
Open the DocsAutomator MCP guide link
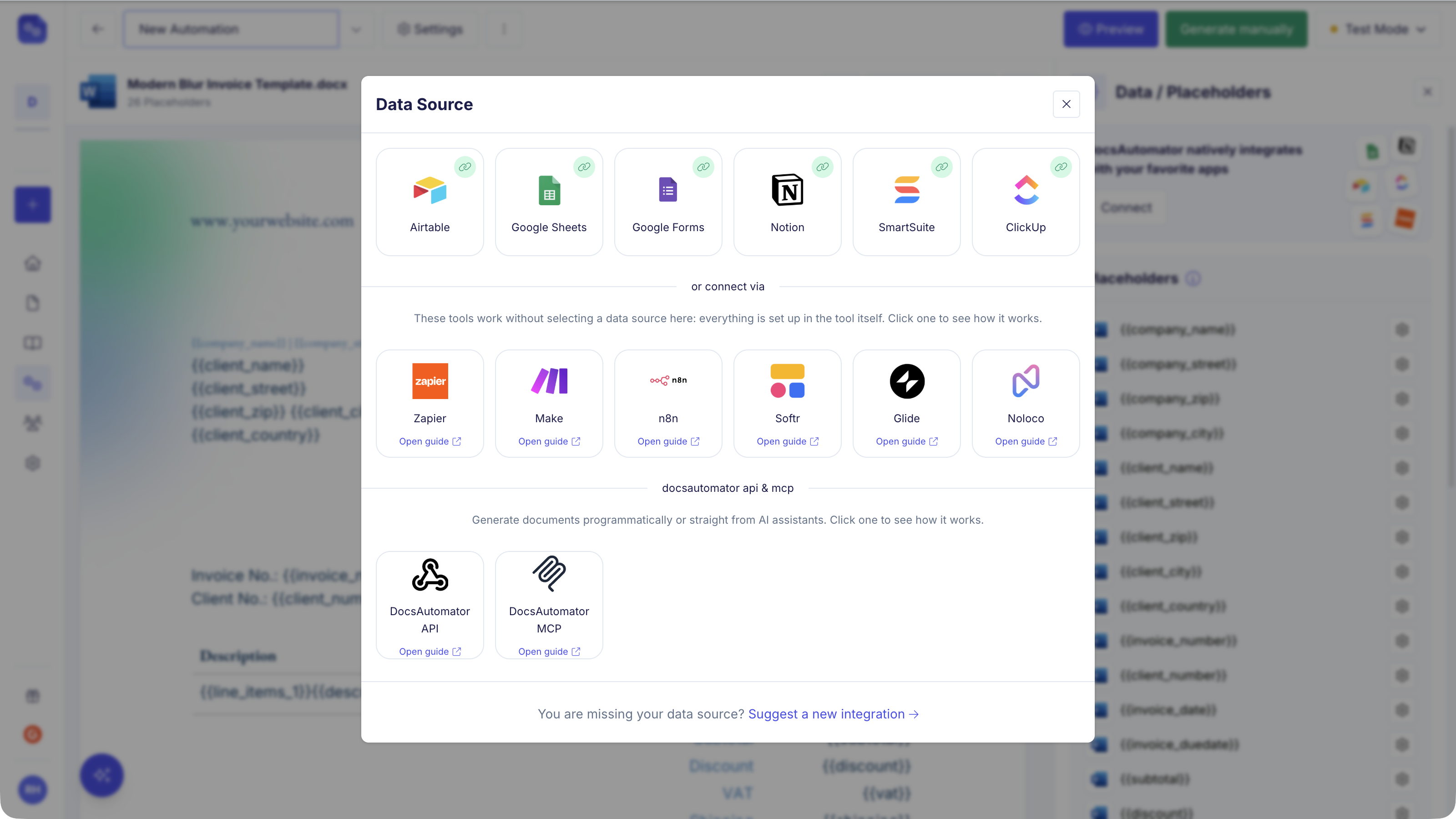coord(549,652)
